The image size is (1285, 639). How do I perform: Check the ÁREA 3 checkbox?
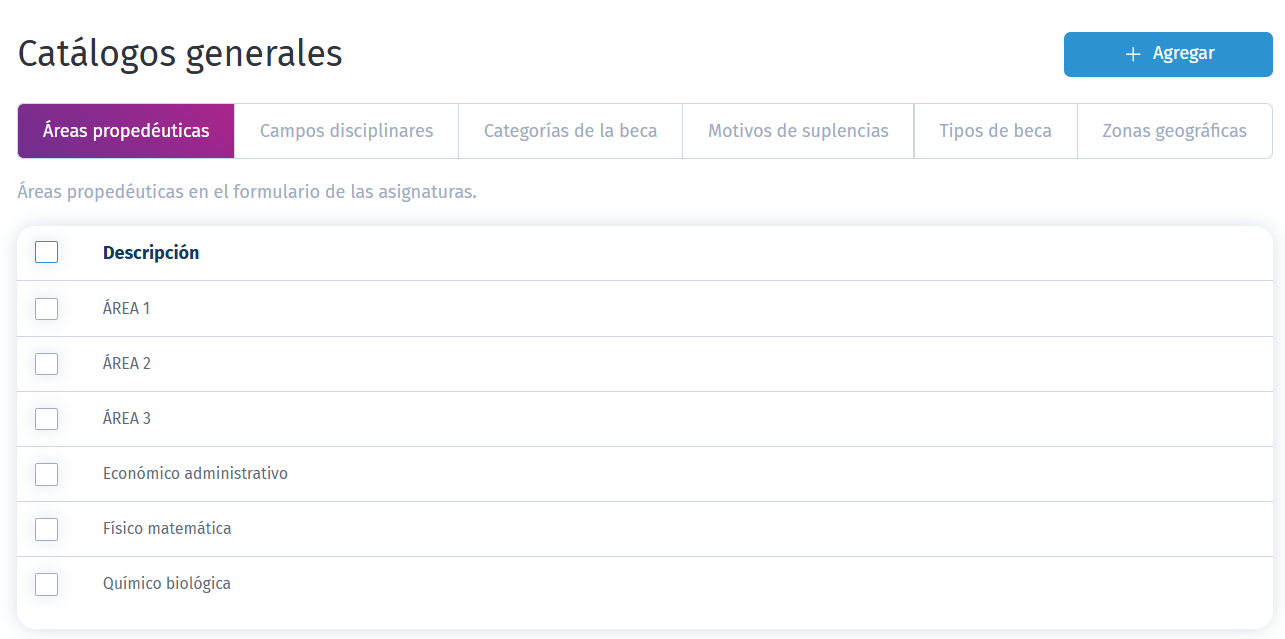[x=46, y=419]
